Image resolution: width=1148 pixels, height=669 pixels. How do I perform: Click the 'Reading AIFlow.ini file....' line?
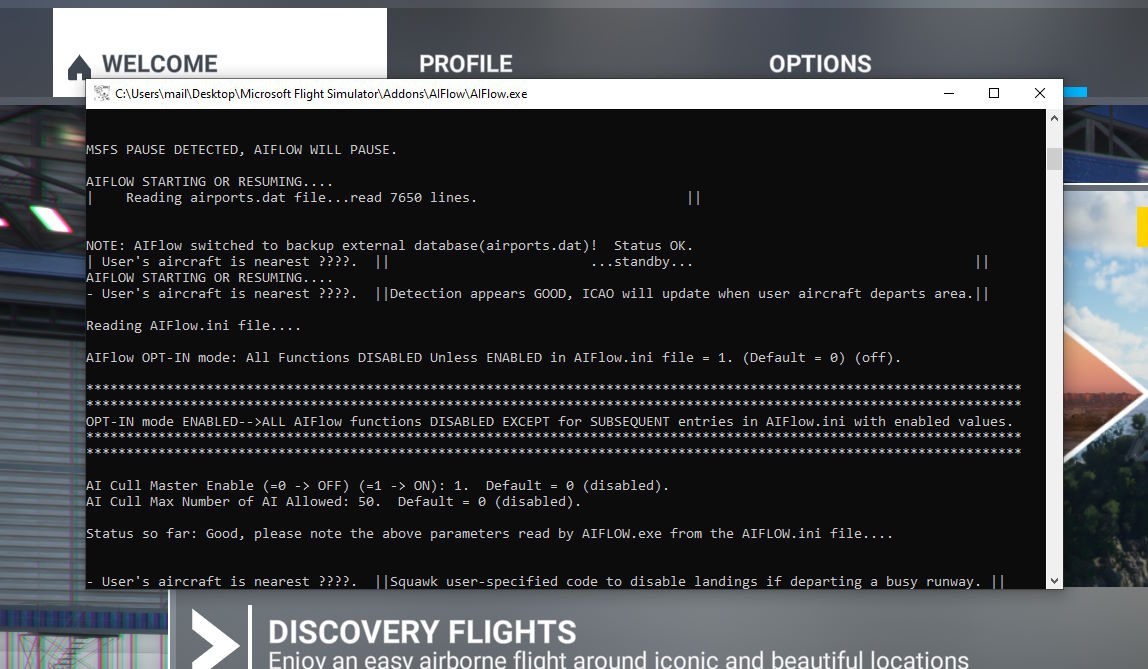193,326
